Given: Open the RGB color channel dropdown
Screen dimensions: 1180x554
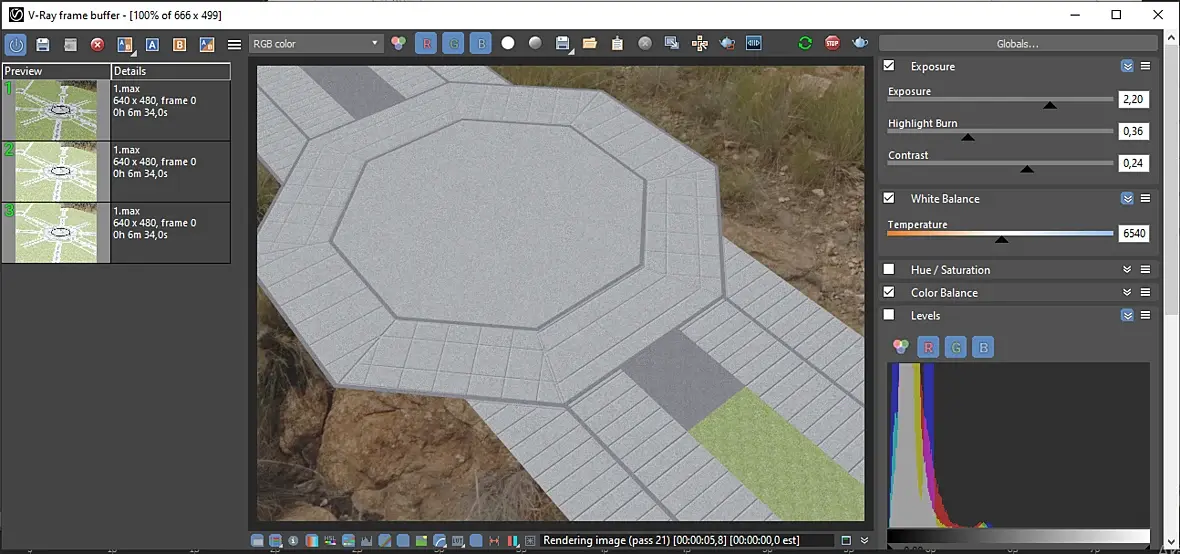Looking at the screenshot, I should [x=316, y=44].
